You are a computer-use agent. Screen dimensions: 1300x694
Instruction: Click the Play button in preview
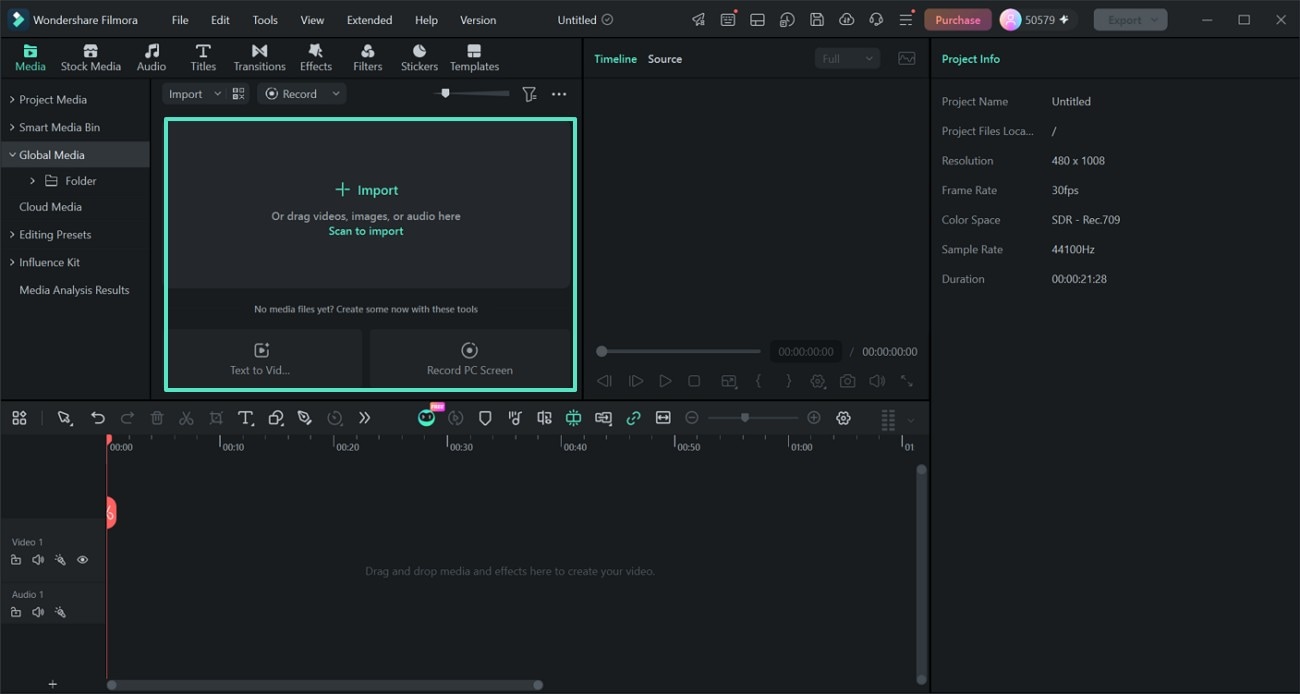click(x=665, y=381)
